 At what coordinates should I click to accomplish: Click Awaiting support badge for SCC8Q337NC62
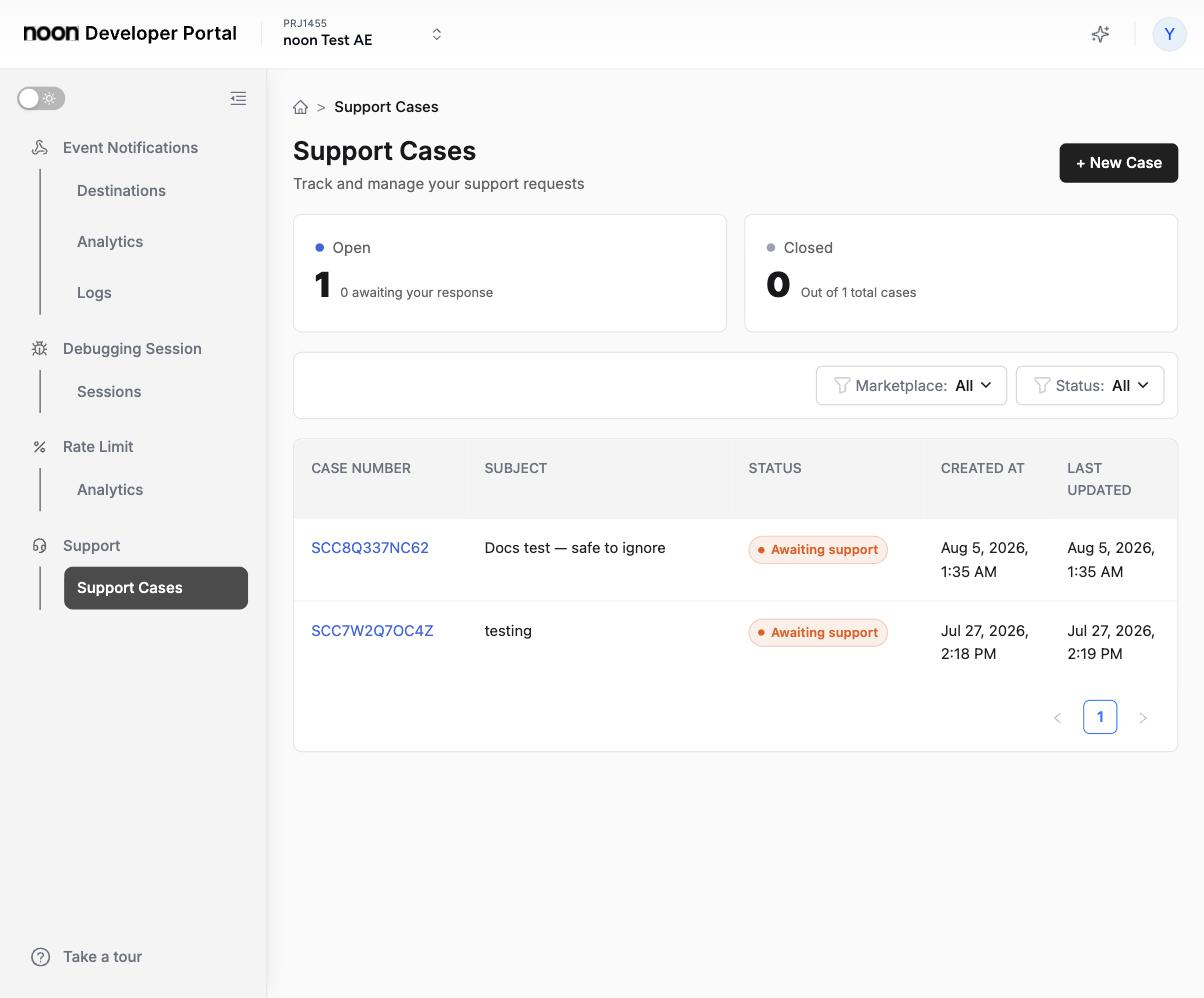(x=818, y=550)
